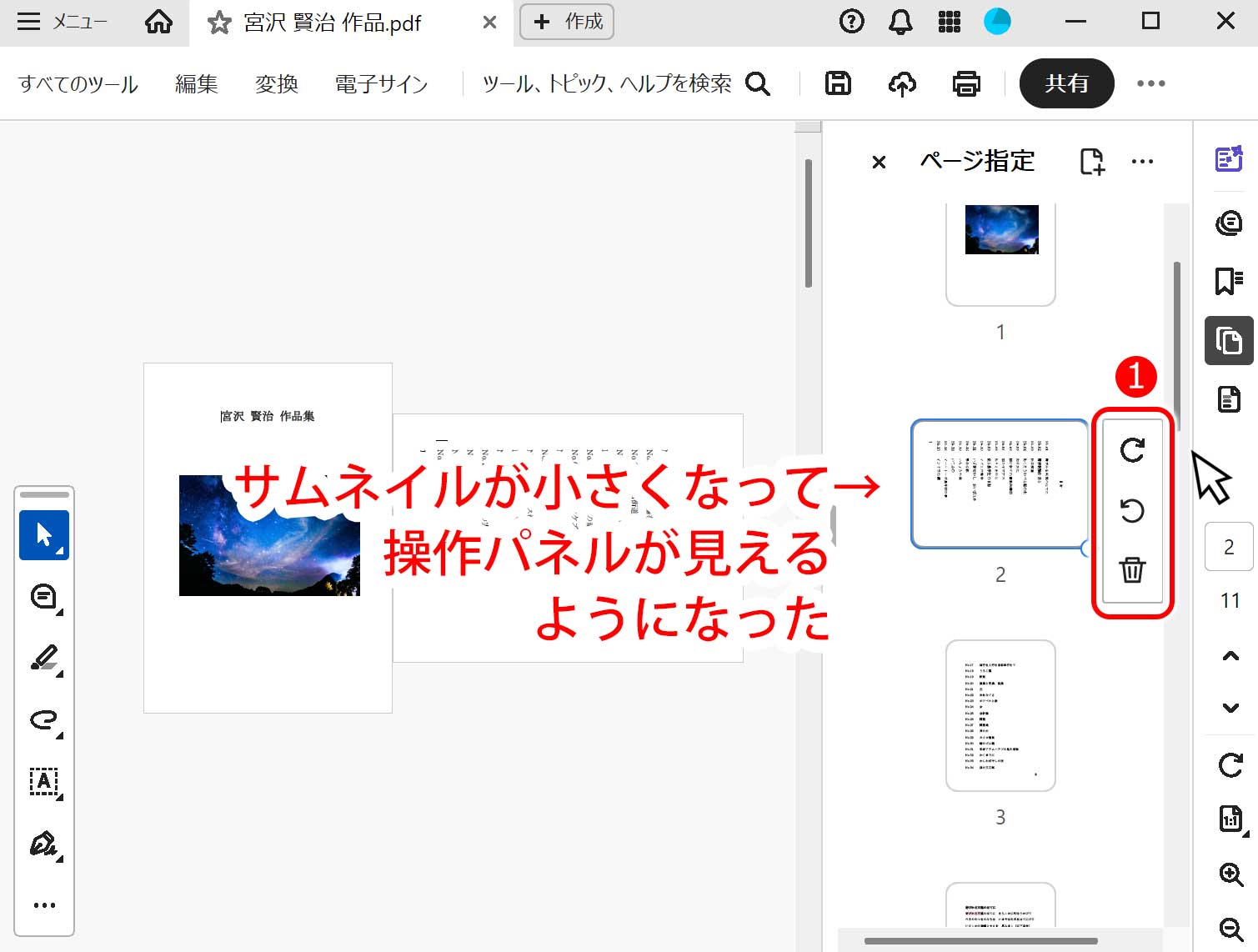
Task: Open the 変換 menu
Action: point(277,83)
